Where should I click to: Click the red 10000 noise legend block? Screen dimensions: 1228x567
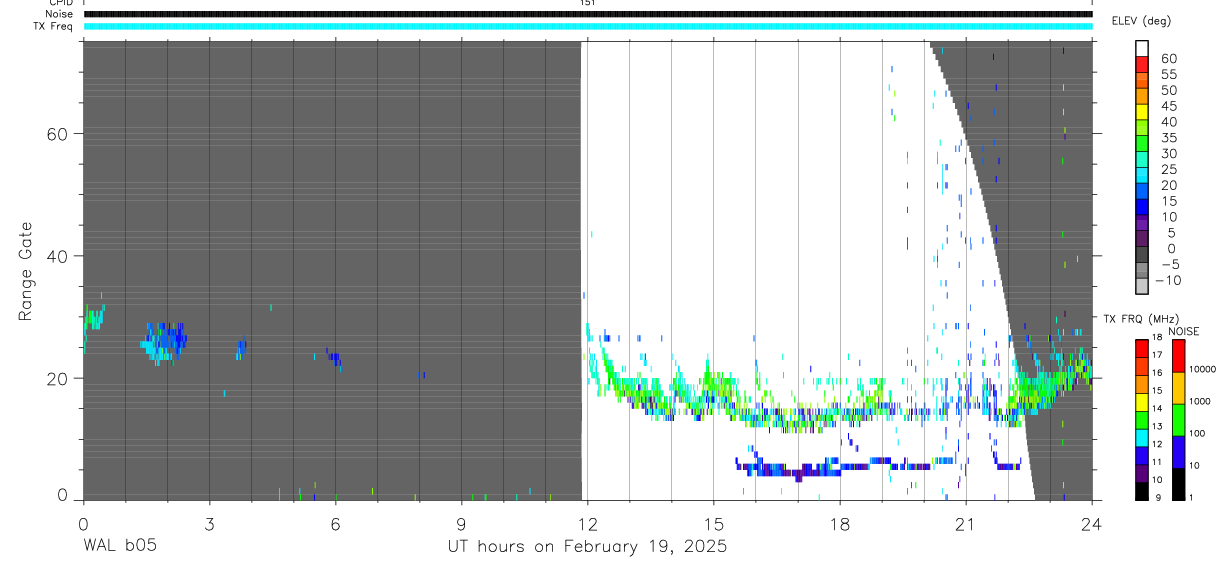click(x=1176, y=356)
